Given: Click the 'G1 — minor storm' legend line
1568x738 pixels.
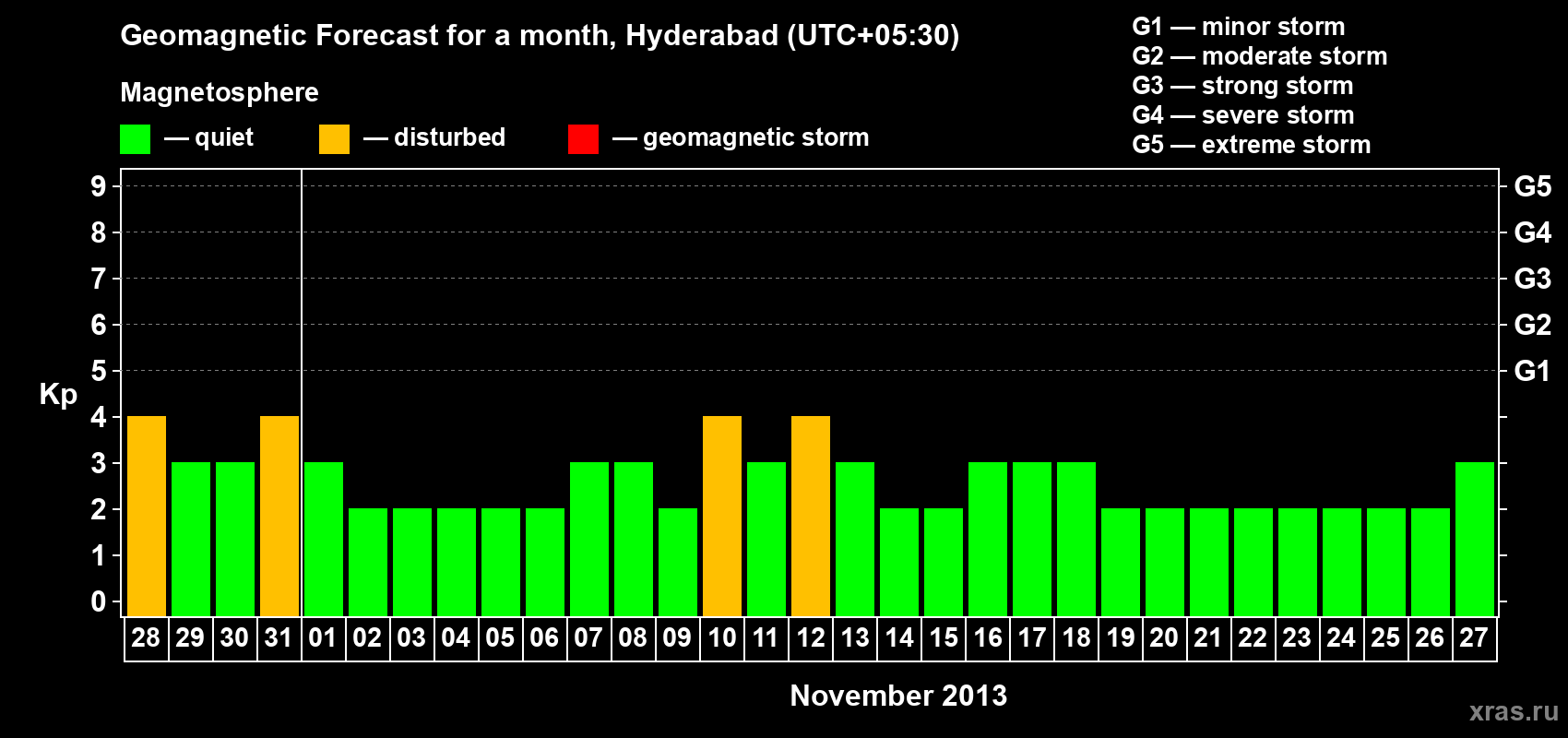Looking at the screenshot, I should [x=1239, y=27].
